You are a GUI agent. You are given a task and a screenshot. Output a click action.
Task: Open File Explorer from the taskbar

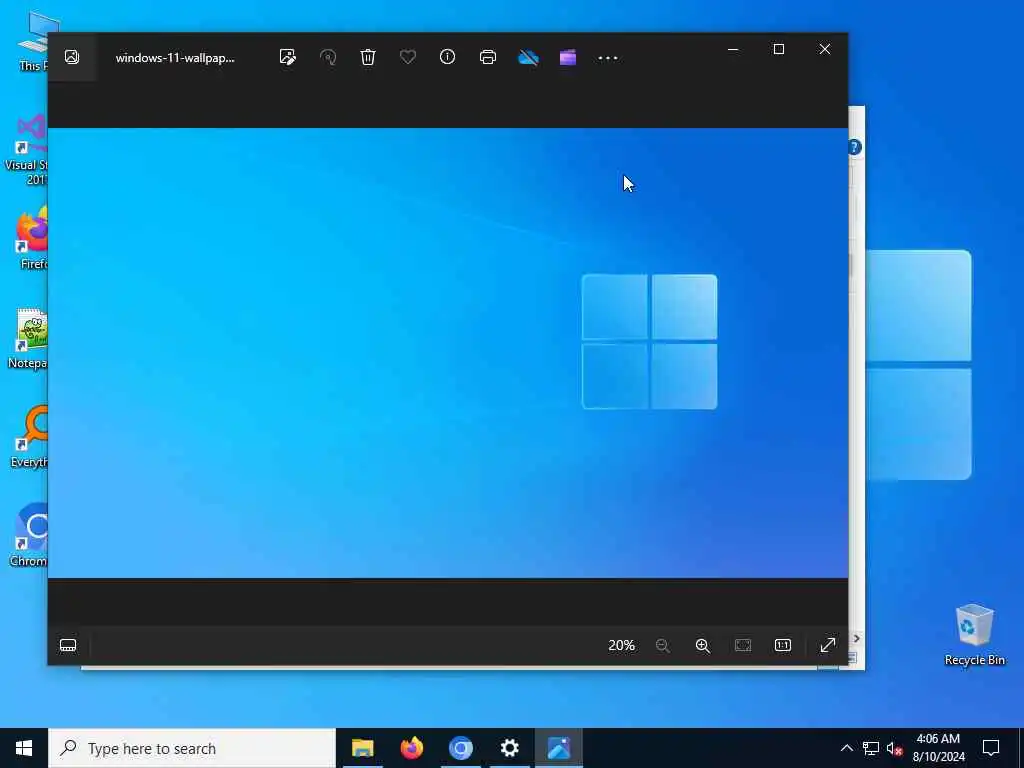click(362, 748)
